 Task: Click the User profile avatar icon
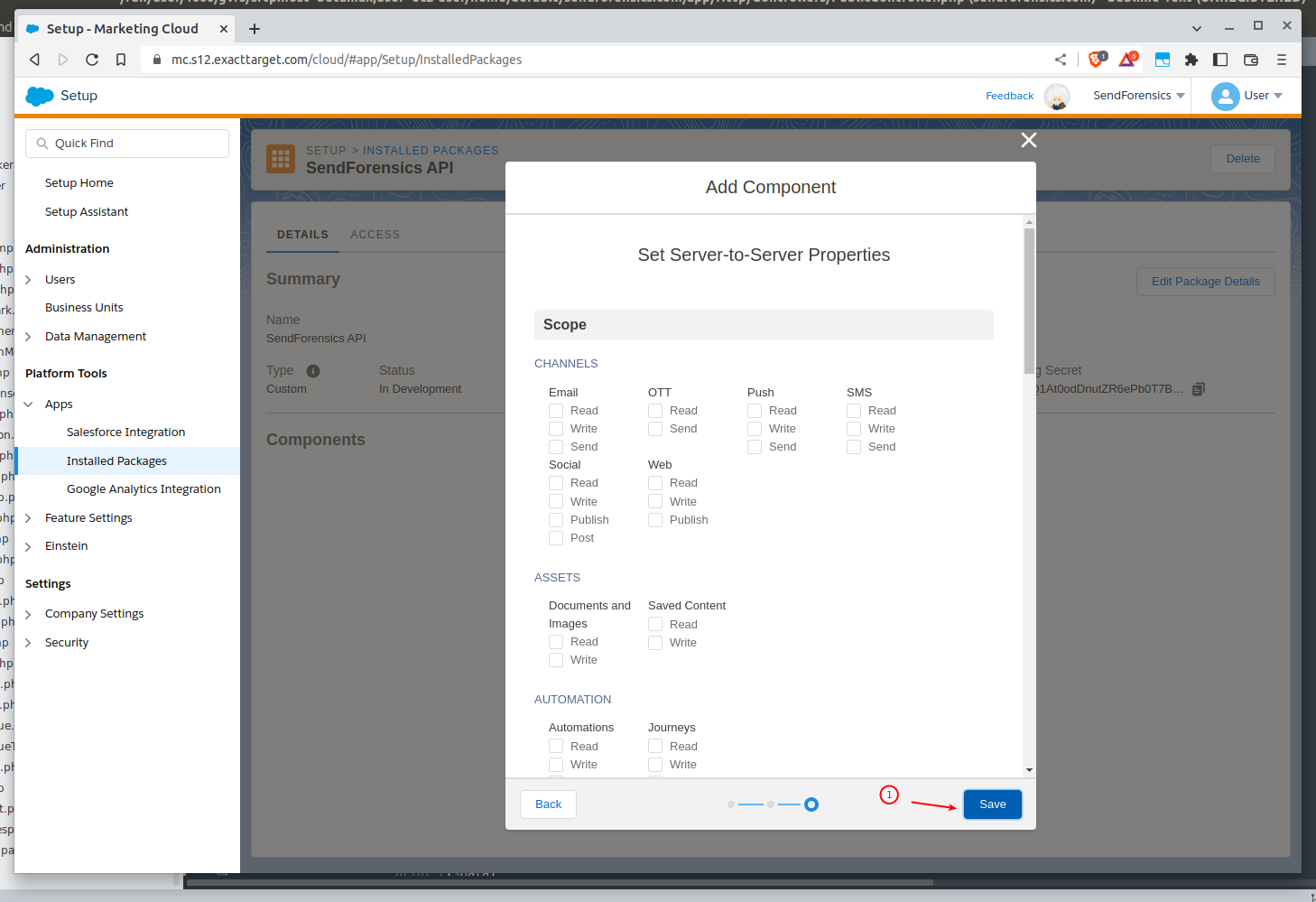pyautogui.click(x=1225, y=96)
